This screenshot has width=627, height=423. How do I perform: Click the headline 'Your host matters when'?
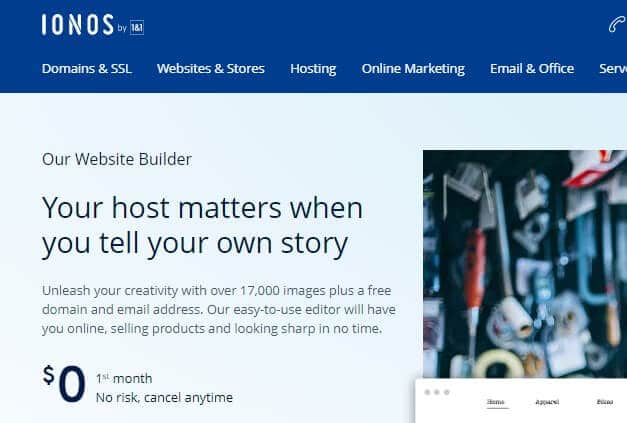tap(202, 208)
